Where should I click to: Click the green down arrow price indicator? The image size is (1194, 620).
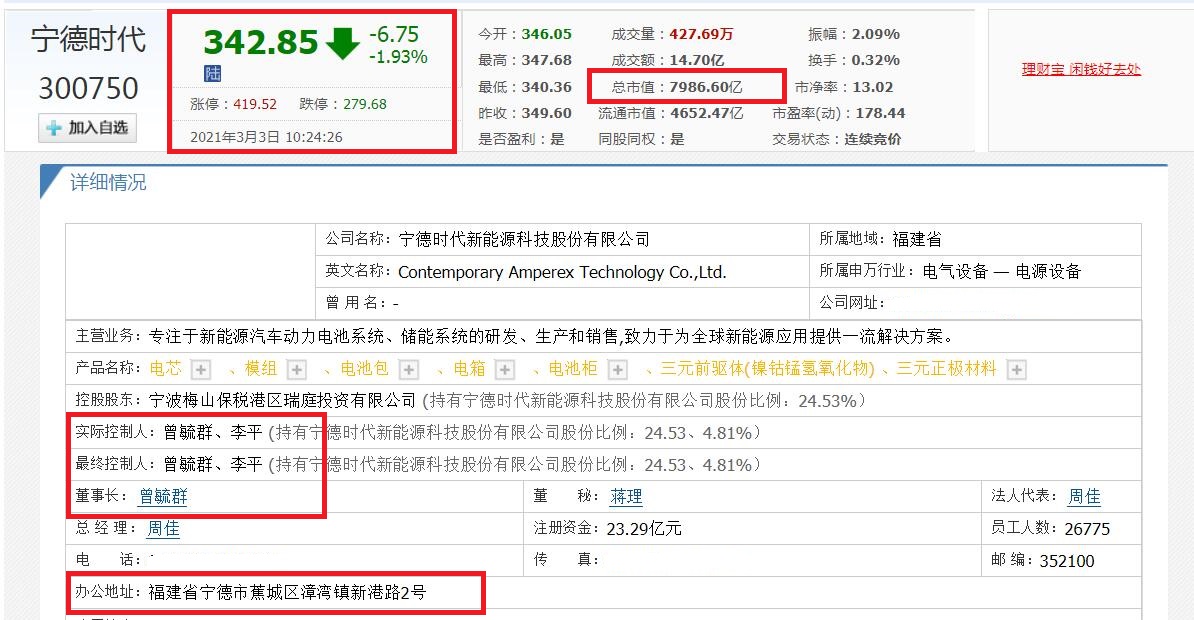343,43
